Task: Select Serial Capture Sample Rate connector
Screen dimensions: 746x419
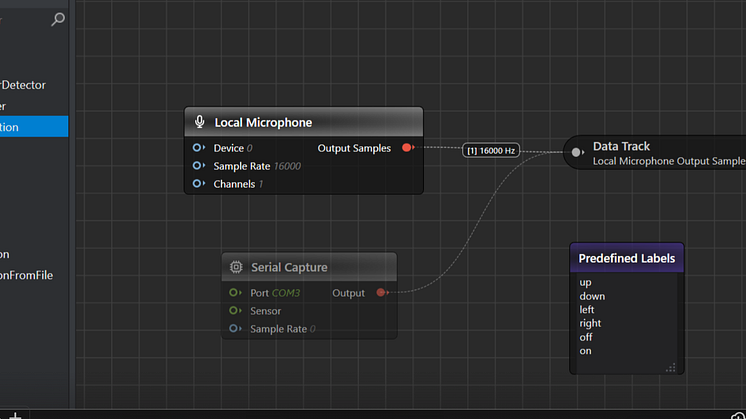Action: tap(235, 328)
